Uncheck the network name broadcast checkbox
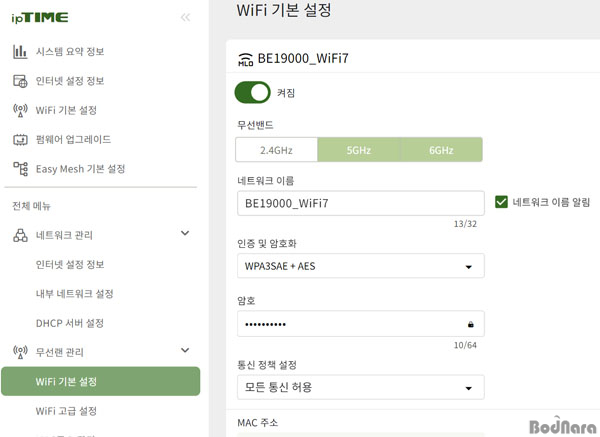The height and width of the screenshot is (437, 600). pyautogui.click(x=501, y=202)
